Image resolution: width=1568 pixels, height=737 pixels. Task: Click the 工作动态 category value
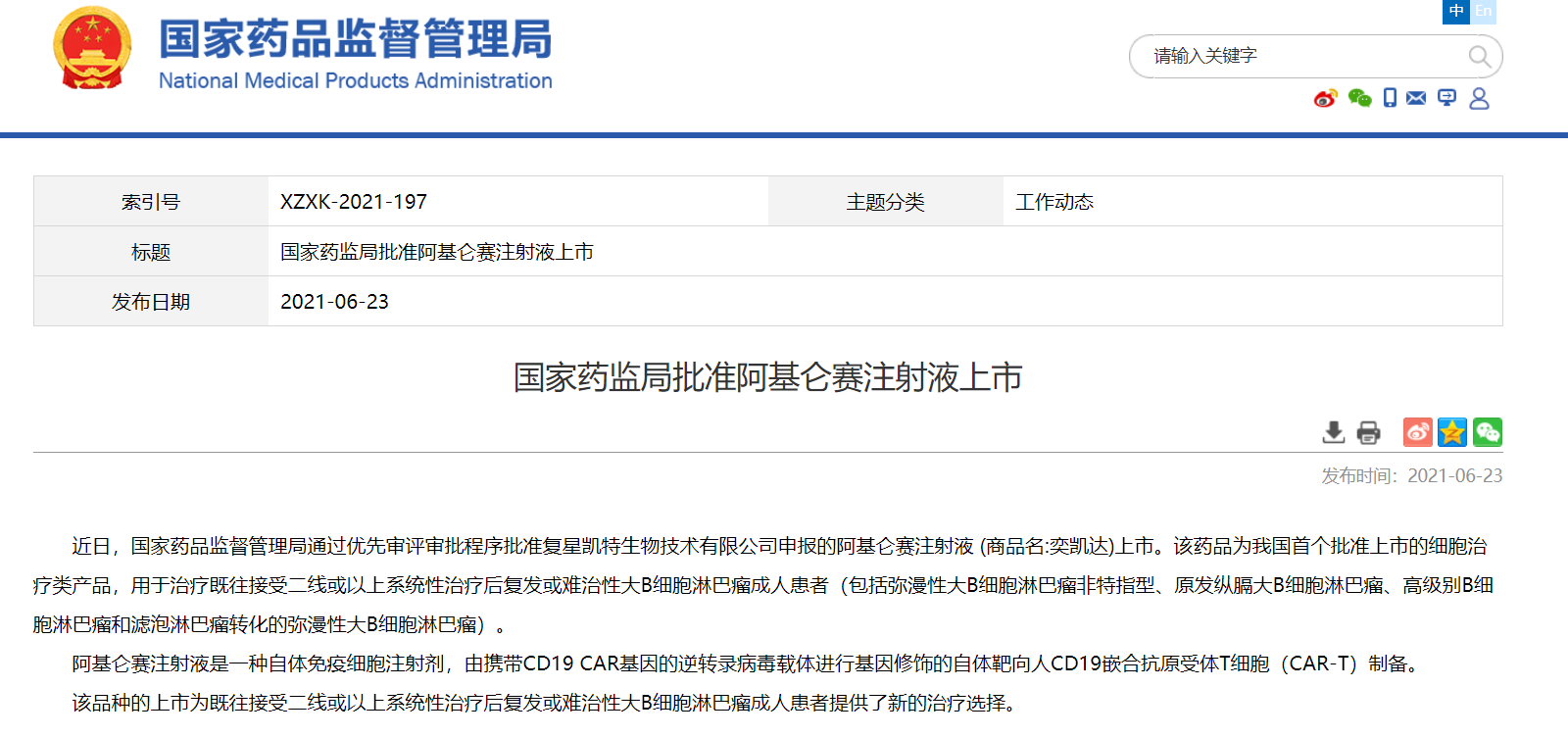pos(1054,202)
